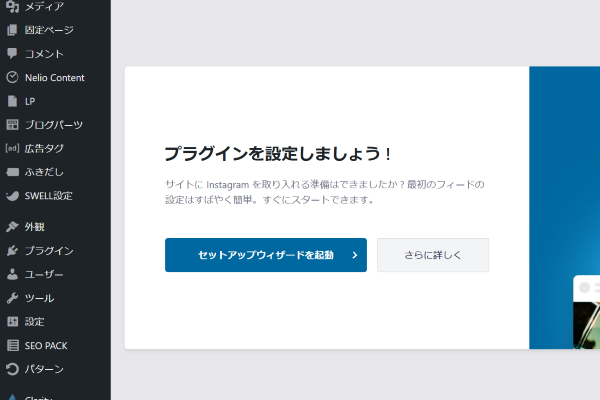Click the ツール wrench icon

pos(12,298)
